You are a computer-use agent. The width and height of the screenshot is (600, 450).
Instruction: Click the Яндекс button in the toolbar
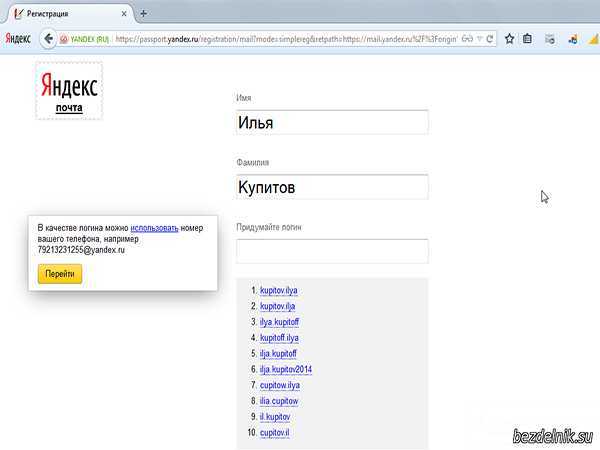click(x=18, y=39)
